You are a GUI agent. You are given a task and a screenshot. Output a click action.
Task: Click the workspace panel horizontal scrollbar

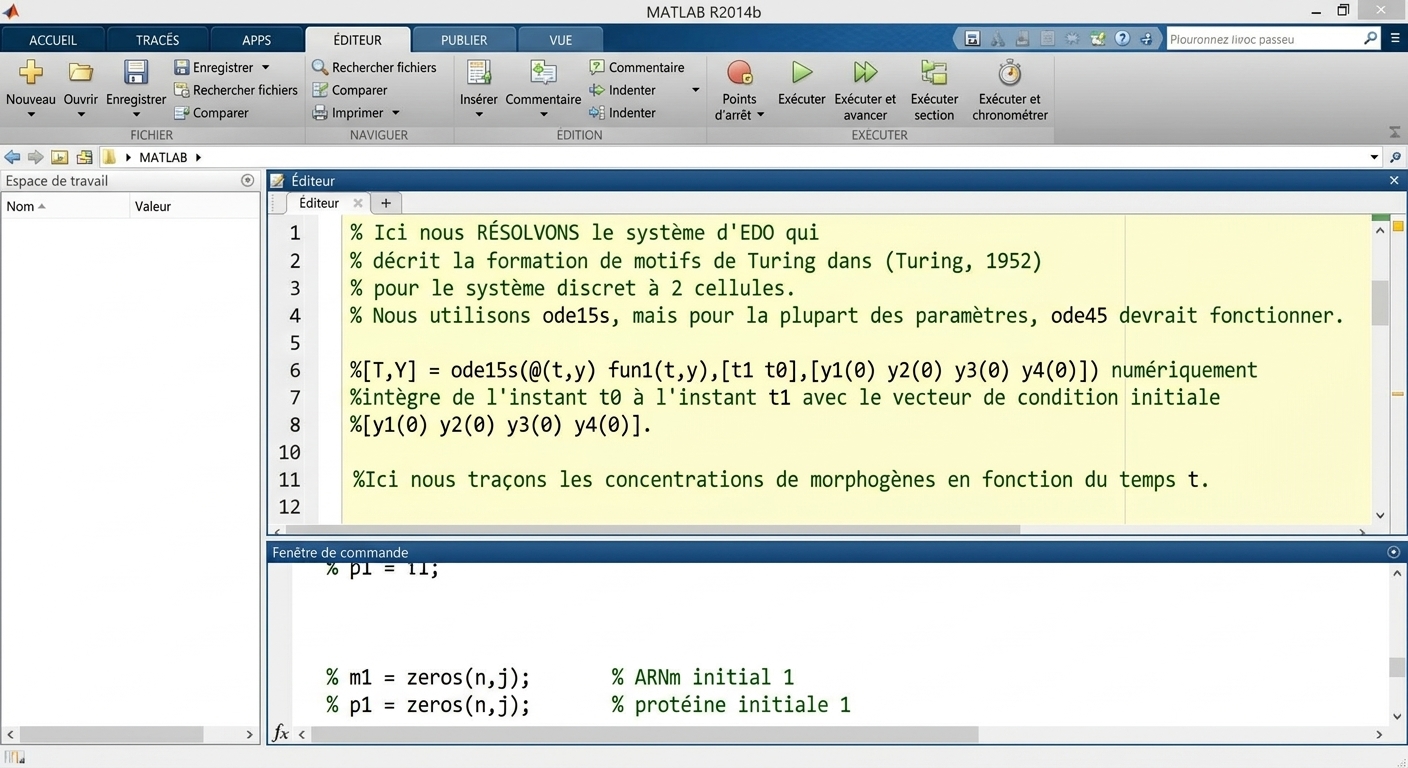[111, 734]
